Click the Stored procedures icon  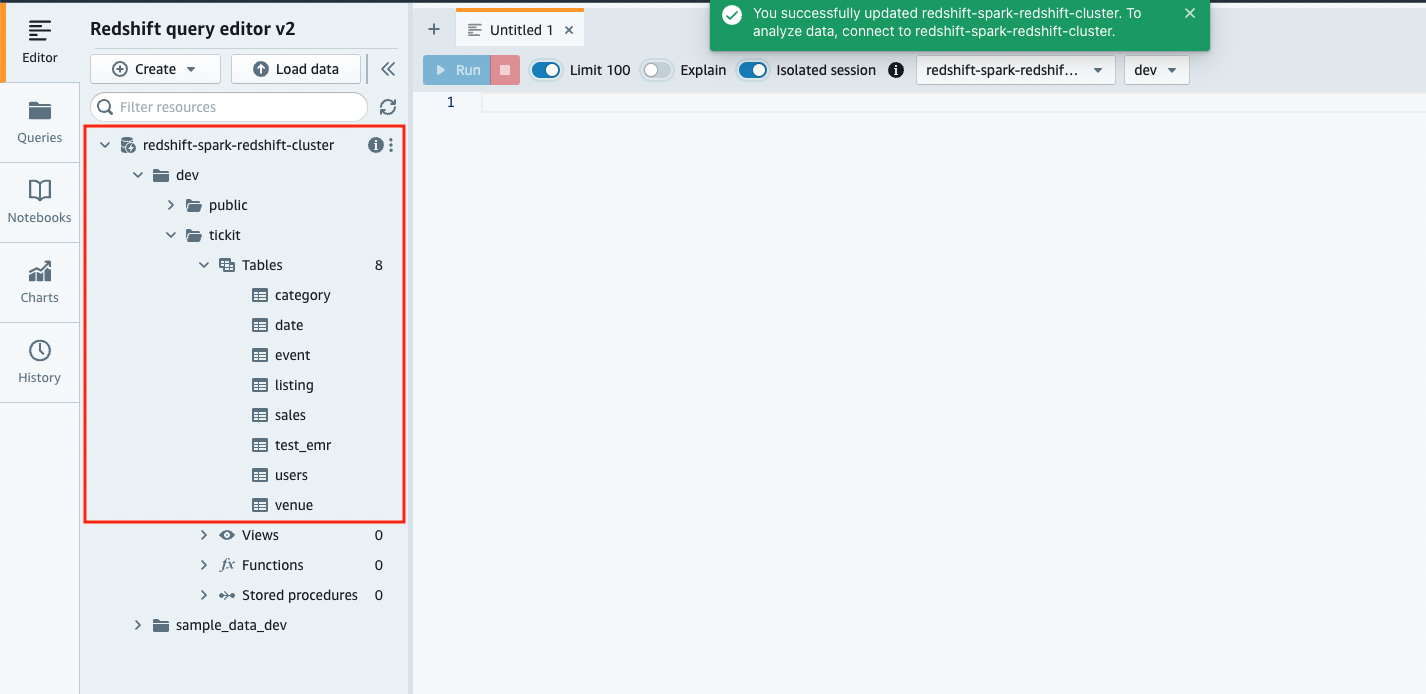point(227,595)
